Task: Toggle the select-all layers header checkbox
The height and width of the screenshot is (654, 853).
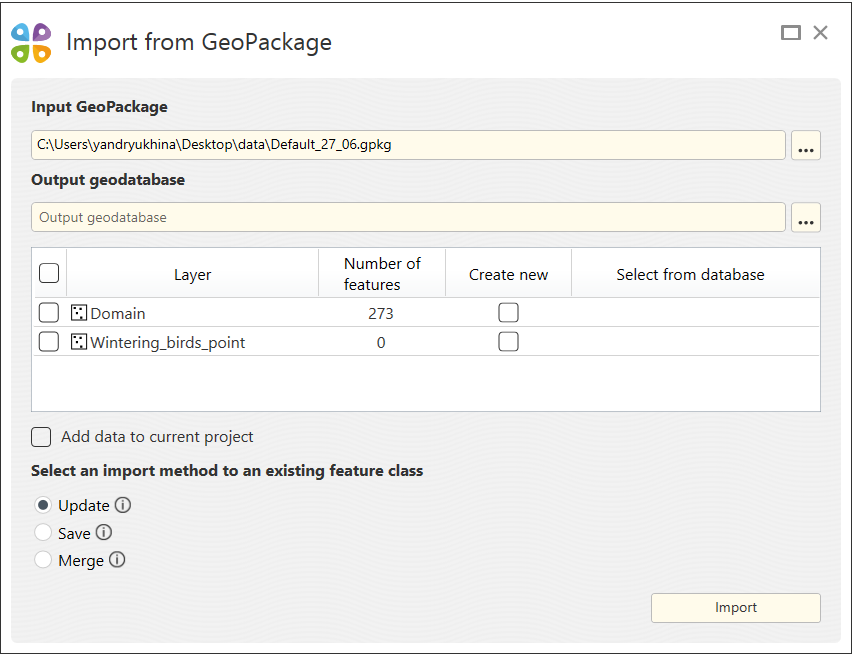Action: tap(49, 273)
